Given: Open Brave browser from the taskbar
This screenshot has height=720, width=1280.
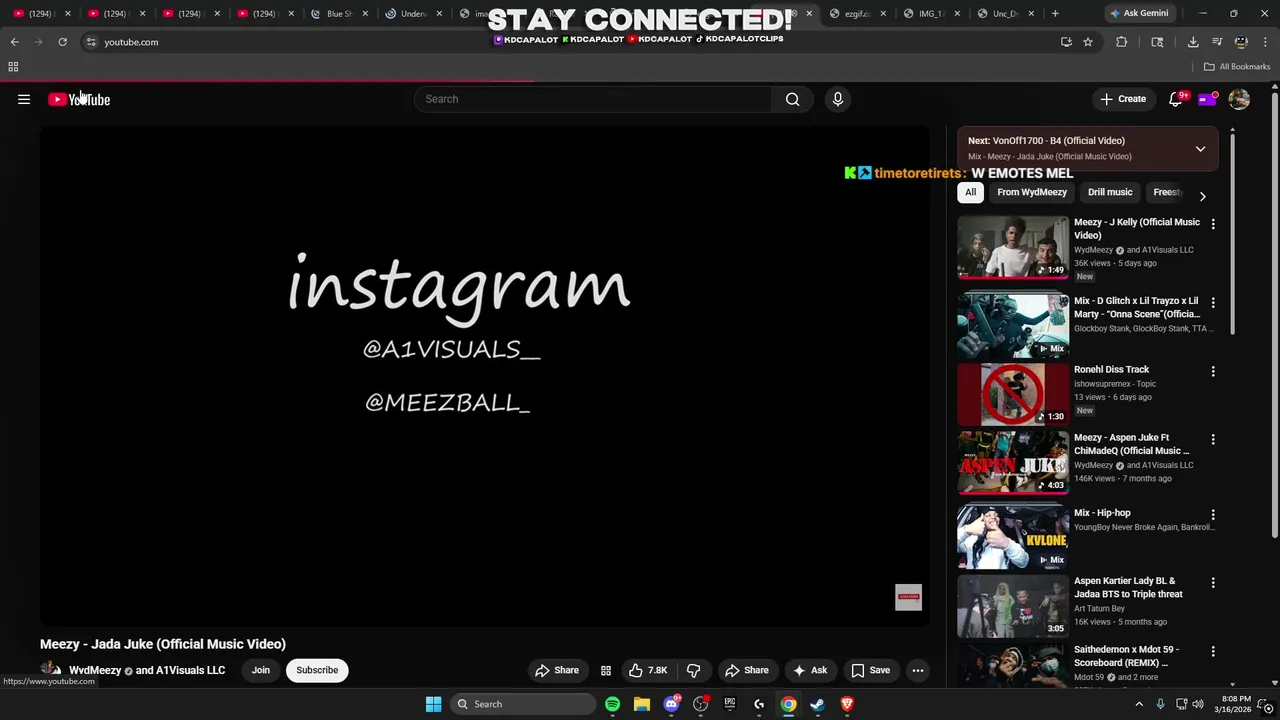Looking at the screenshot, I should [847, 704].
